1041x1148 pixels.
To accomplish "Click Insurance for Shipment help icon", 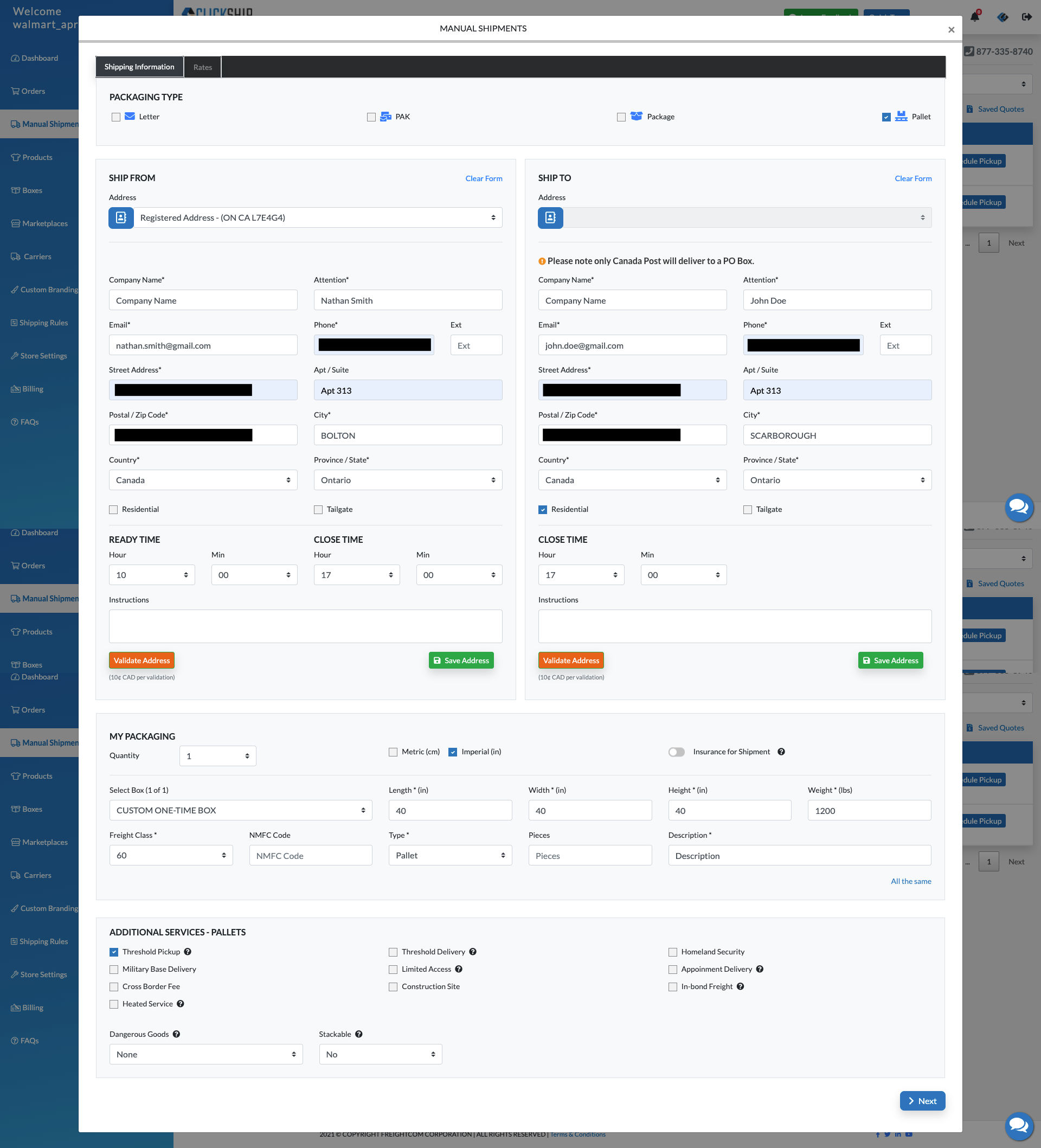I will [781, 752].
